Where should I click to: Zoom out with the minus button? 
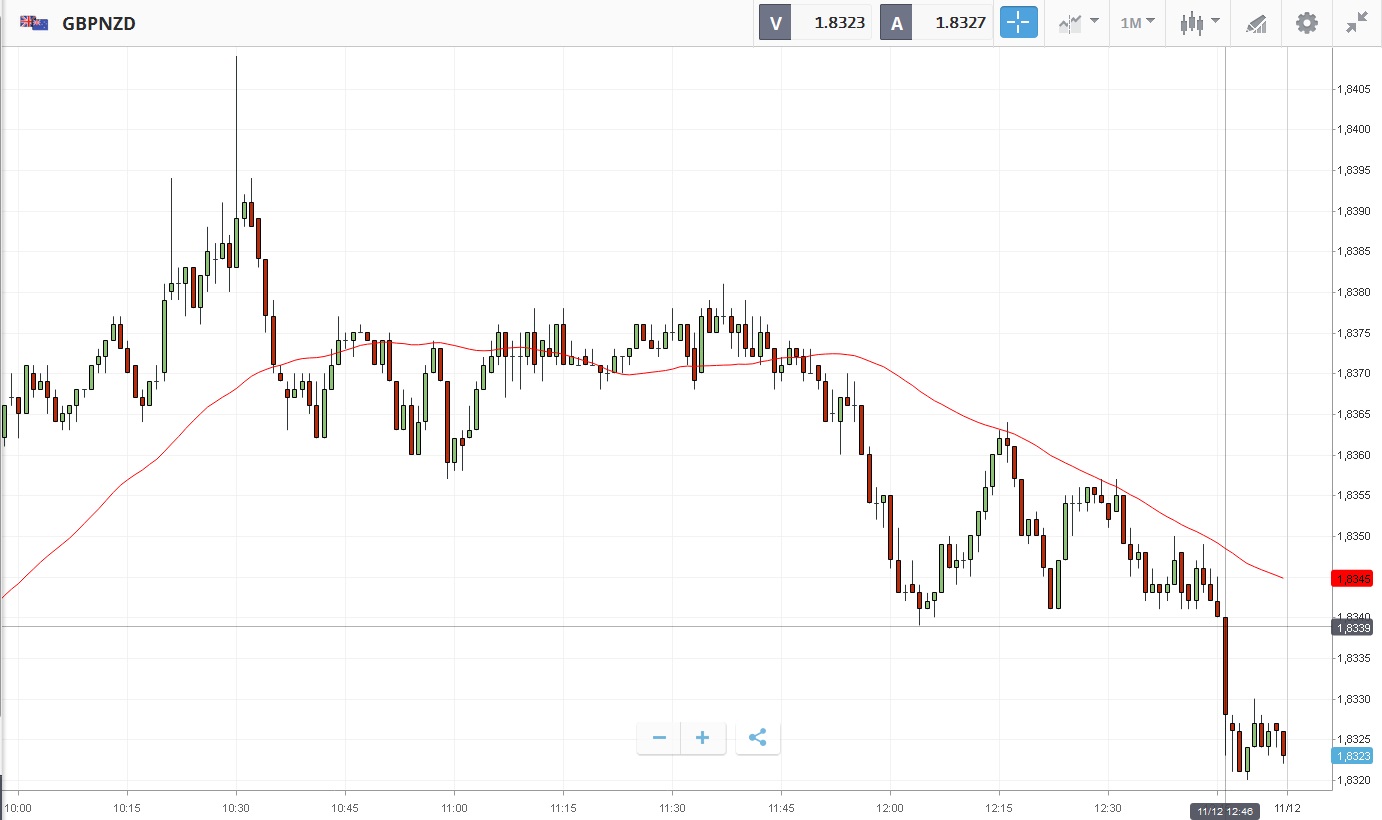pos(659,738)
